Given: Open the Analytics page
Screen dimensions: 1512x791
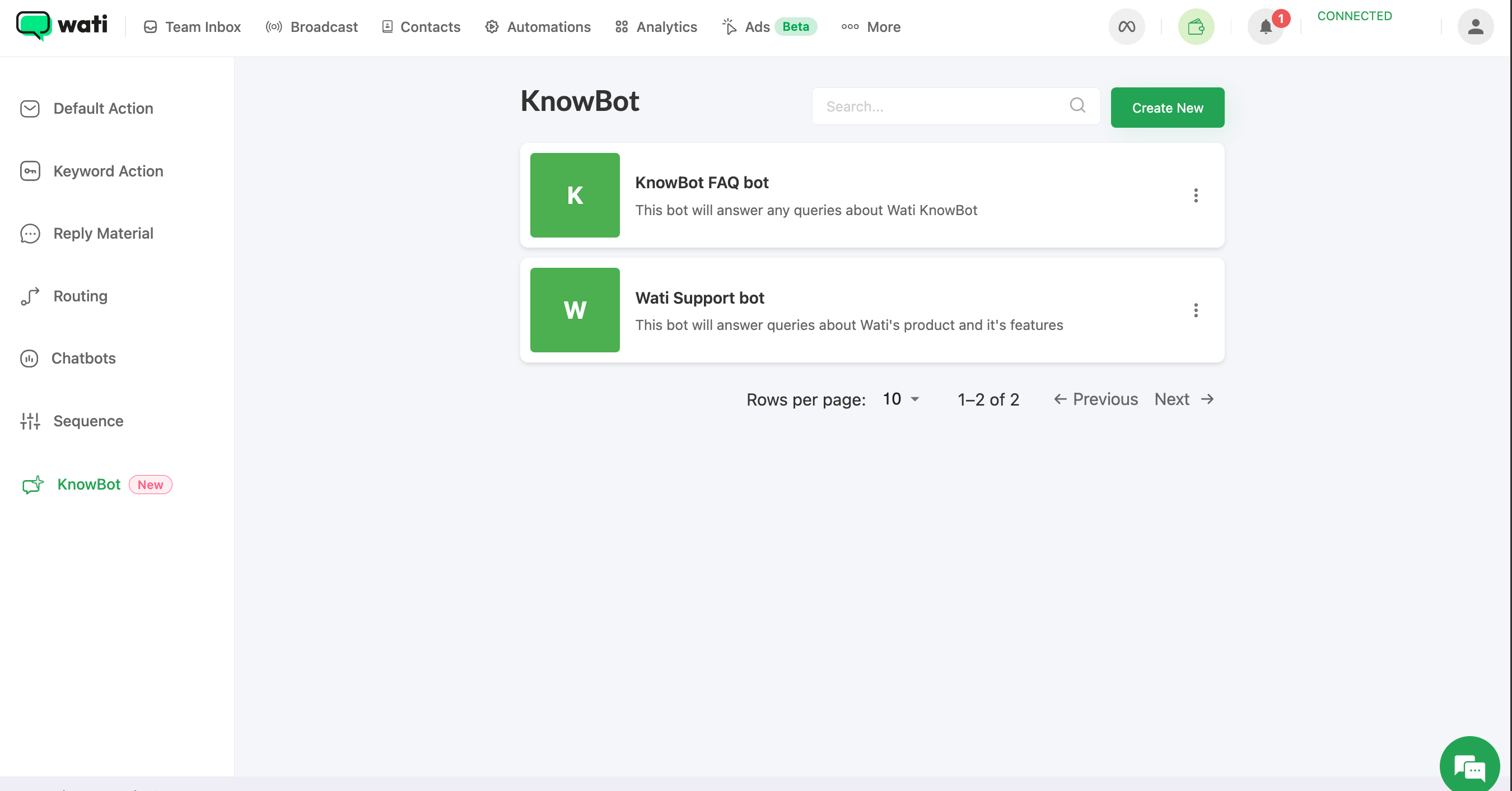Looking at the screenshot, I should [656, 27].
